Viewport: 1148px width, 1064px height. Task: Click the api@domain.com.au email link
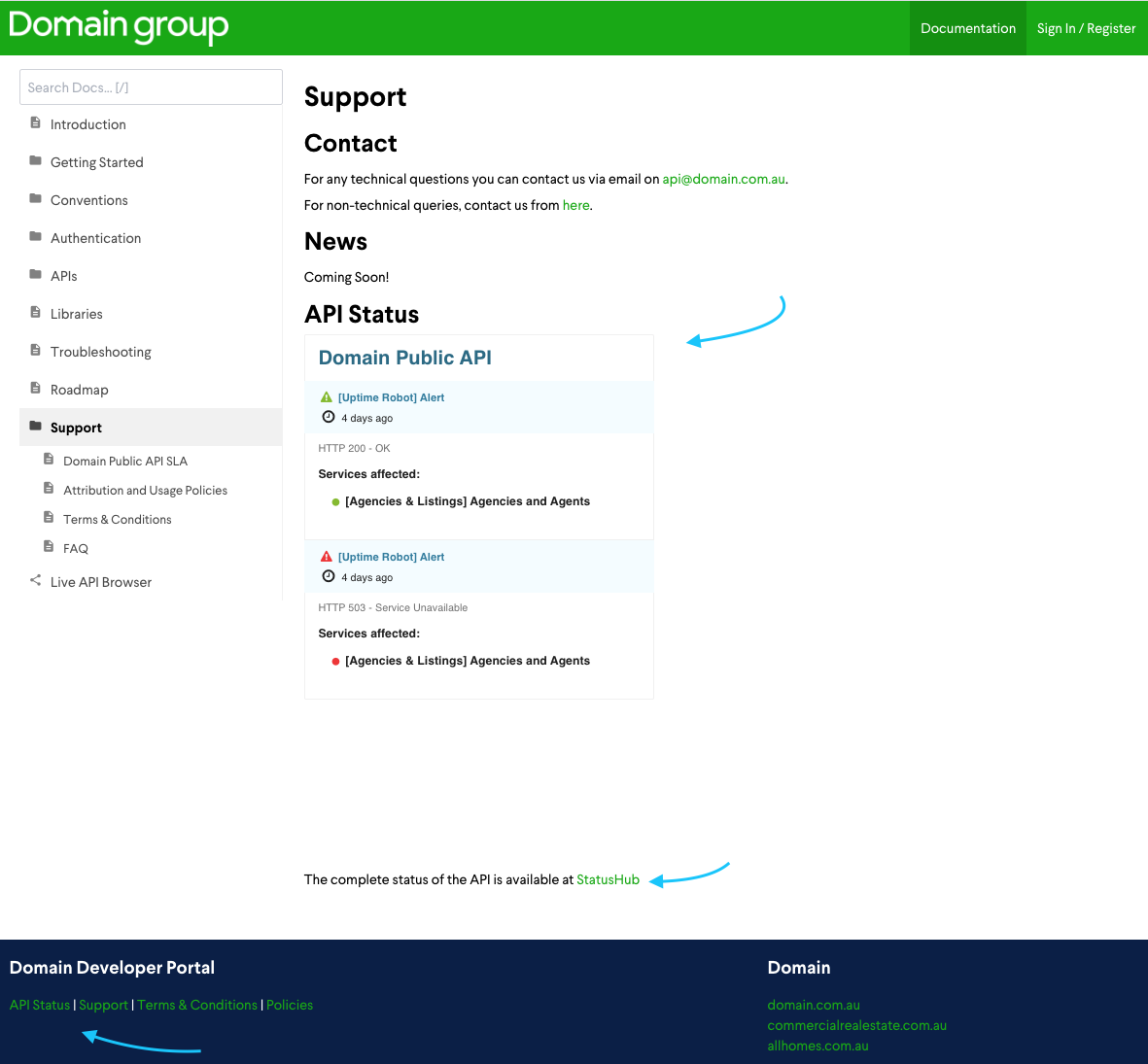click(x=723, y=180)
